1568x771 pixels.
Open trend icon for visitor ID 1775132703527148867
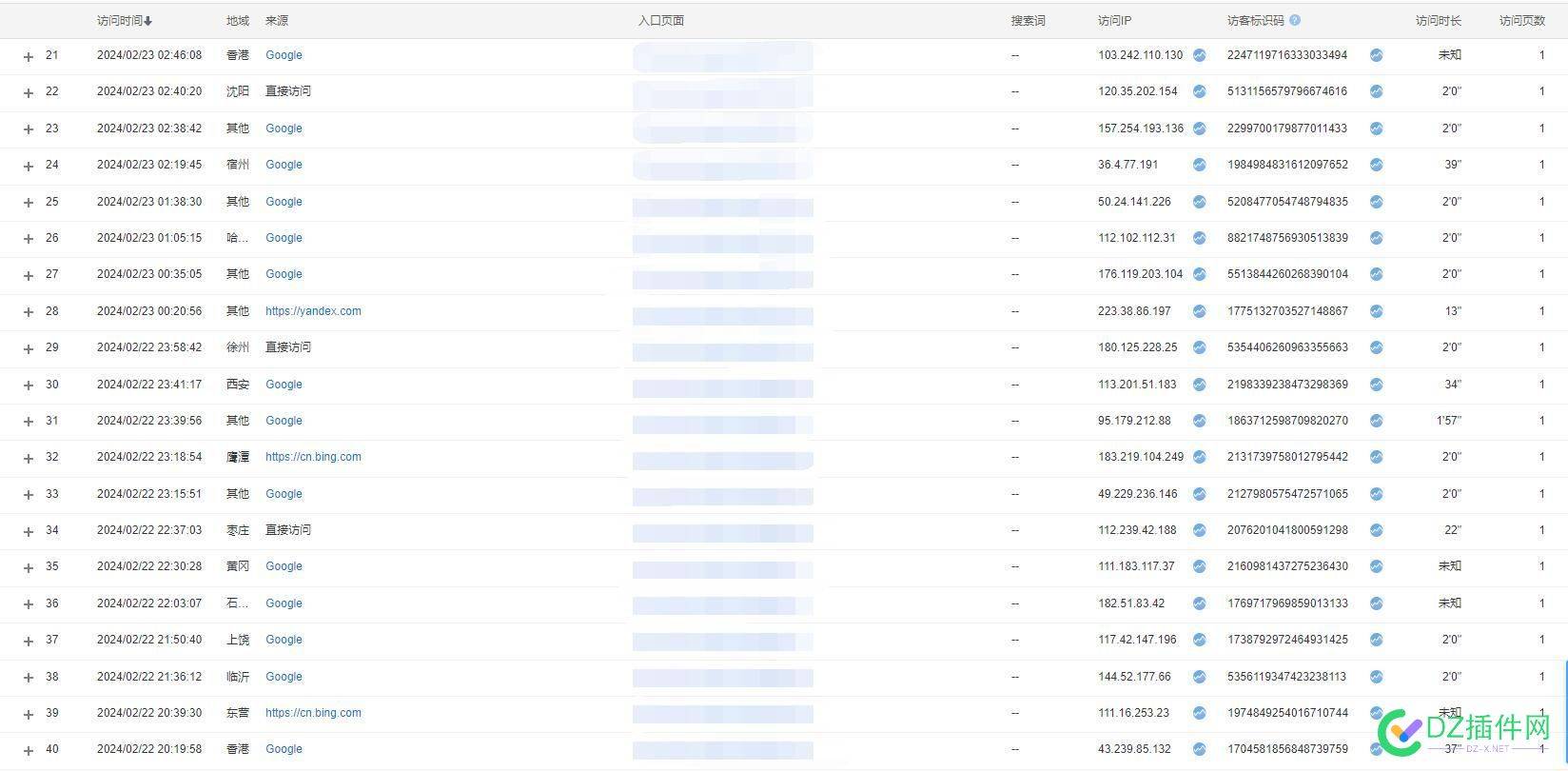point(1377,311)
